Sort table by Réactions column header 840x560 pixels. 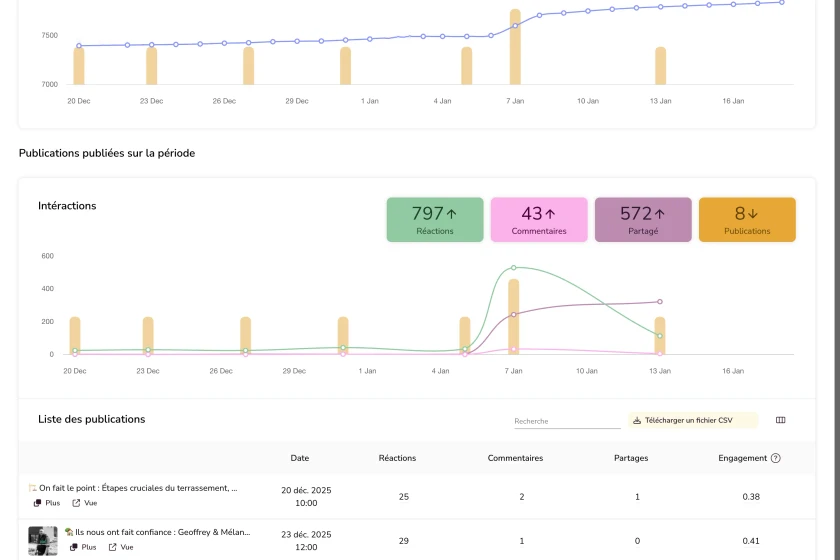tap(397, 458)
